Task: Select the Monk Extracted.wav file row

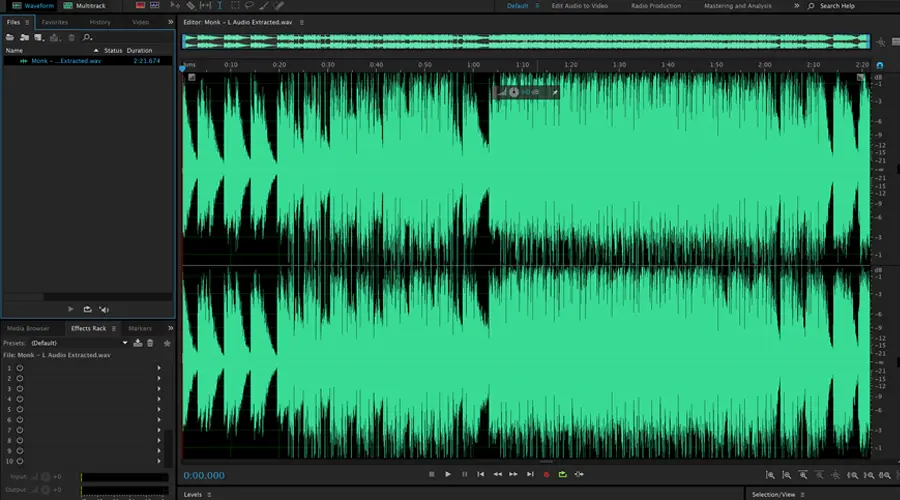Action: coord(88,61)
